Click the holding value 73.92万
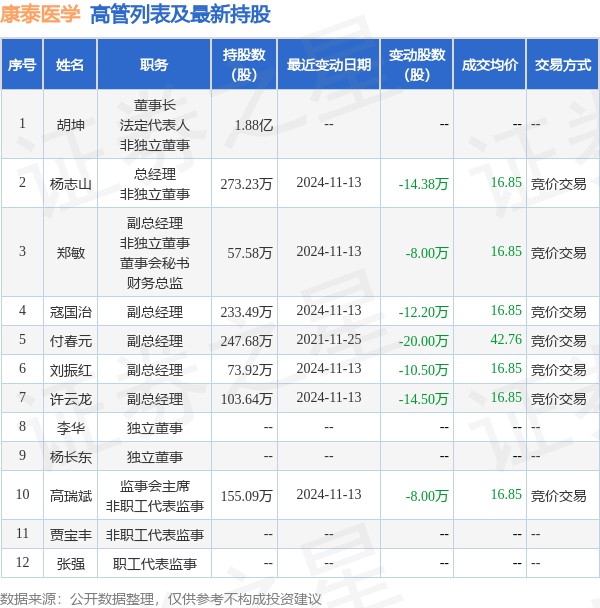 click(250, 370)
